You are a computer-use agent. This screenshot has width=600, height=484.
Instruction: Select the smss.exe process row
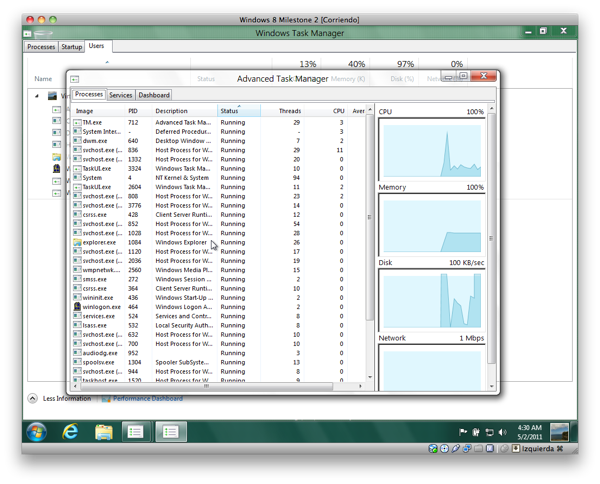(219, 279)
